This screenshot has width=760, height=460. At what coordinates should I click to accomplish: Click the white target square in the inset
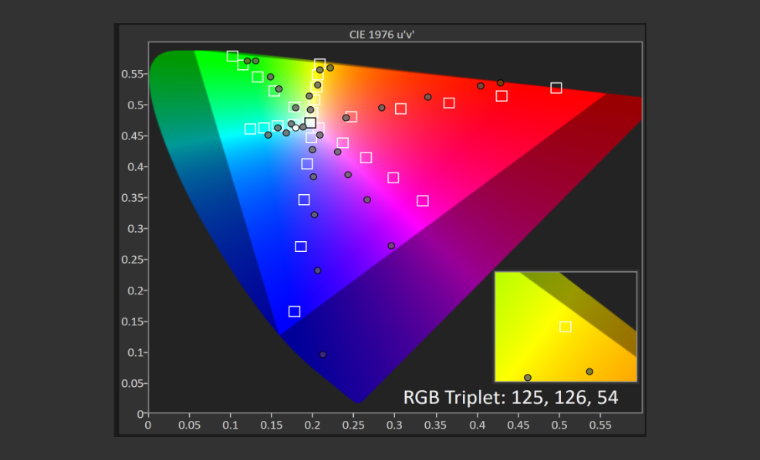[565, 327]
